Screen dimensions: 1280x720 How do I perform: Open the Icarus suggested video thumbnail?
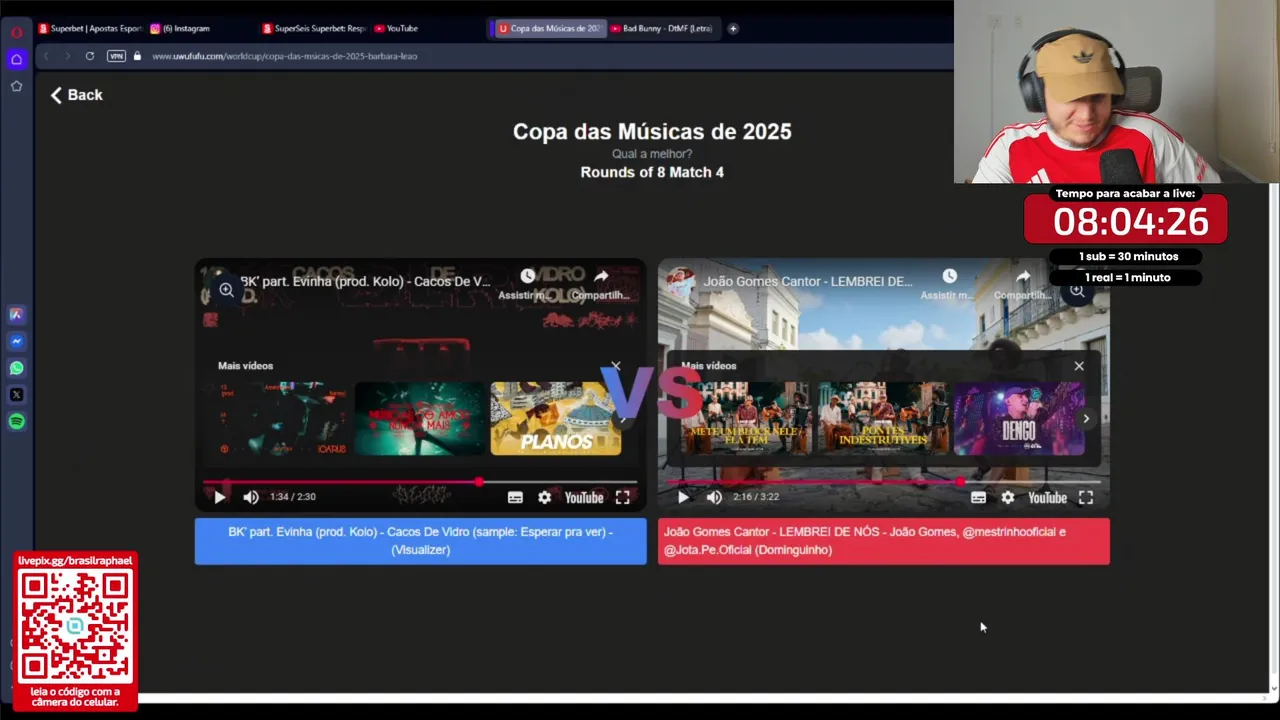283,418
